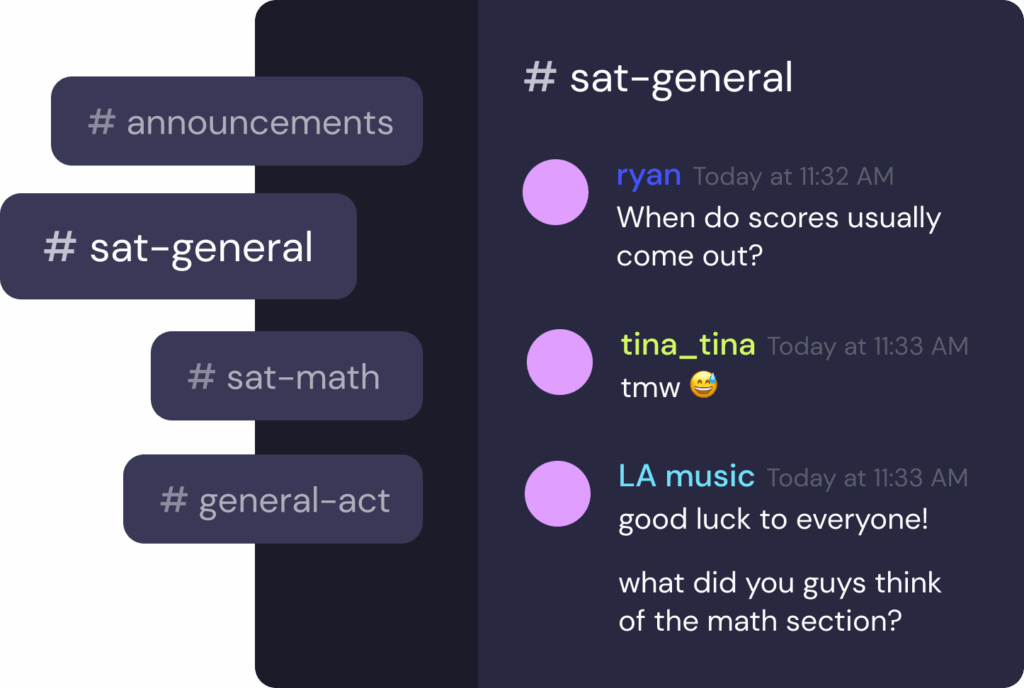Select the sat-general channel in sidebar
Viewport: 1024px width, 688px height.
tap(178, 247)
